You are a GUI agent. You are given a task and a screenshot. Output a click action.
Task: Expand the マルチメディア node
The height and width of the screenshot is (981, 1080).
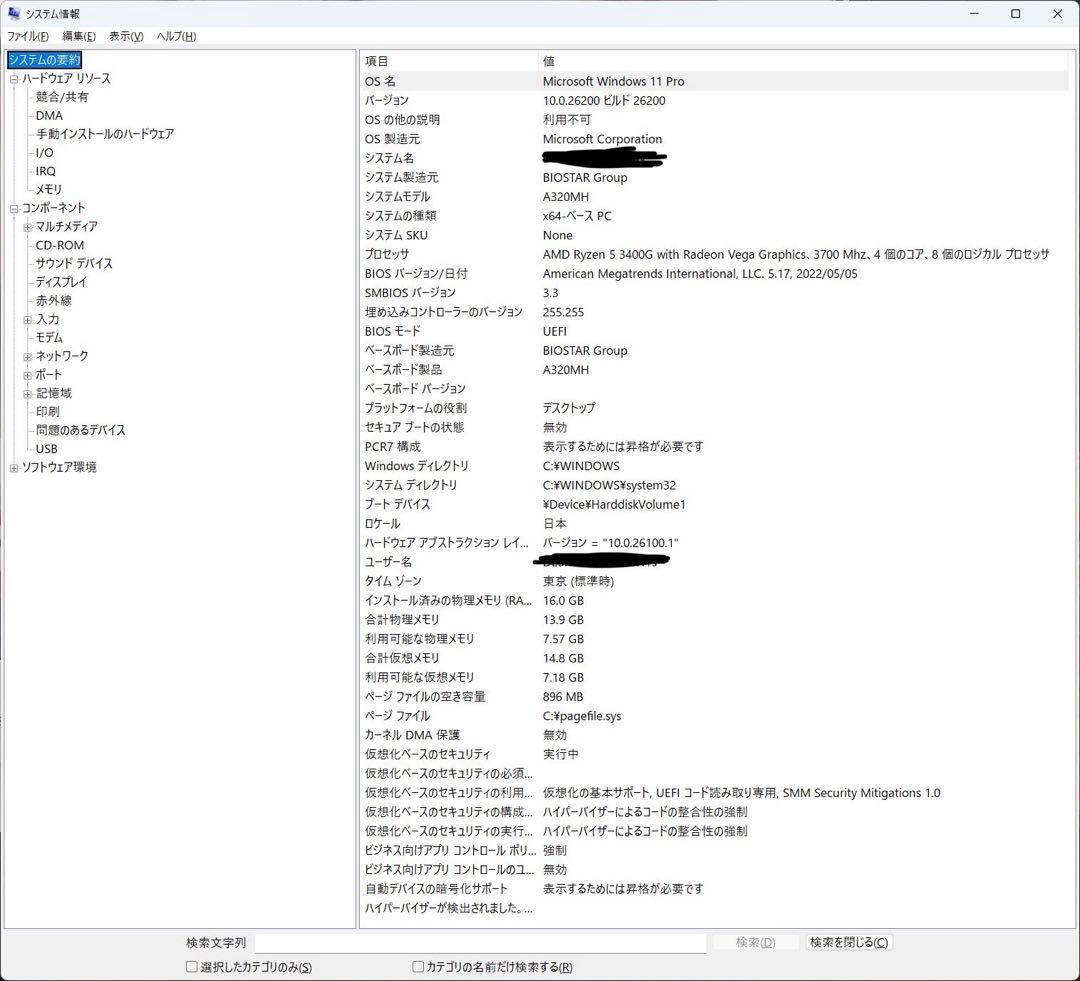[x=26, y=226]
